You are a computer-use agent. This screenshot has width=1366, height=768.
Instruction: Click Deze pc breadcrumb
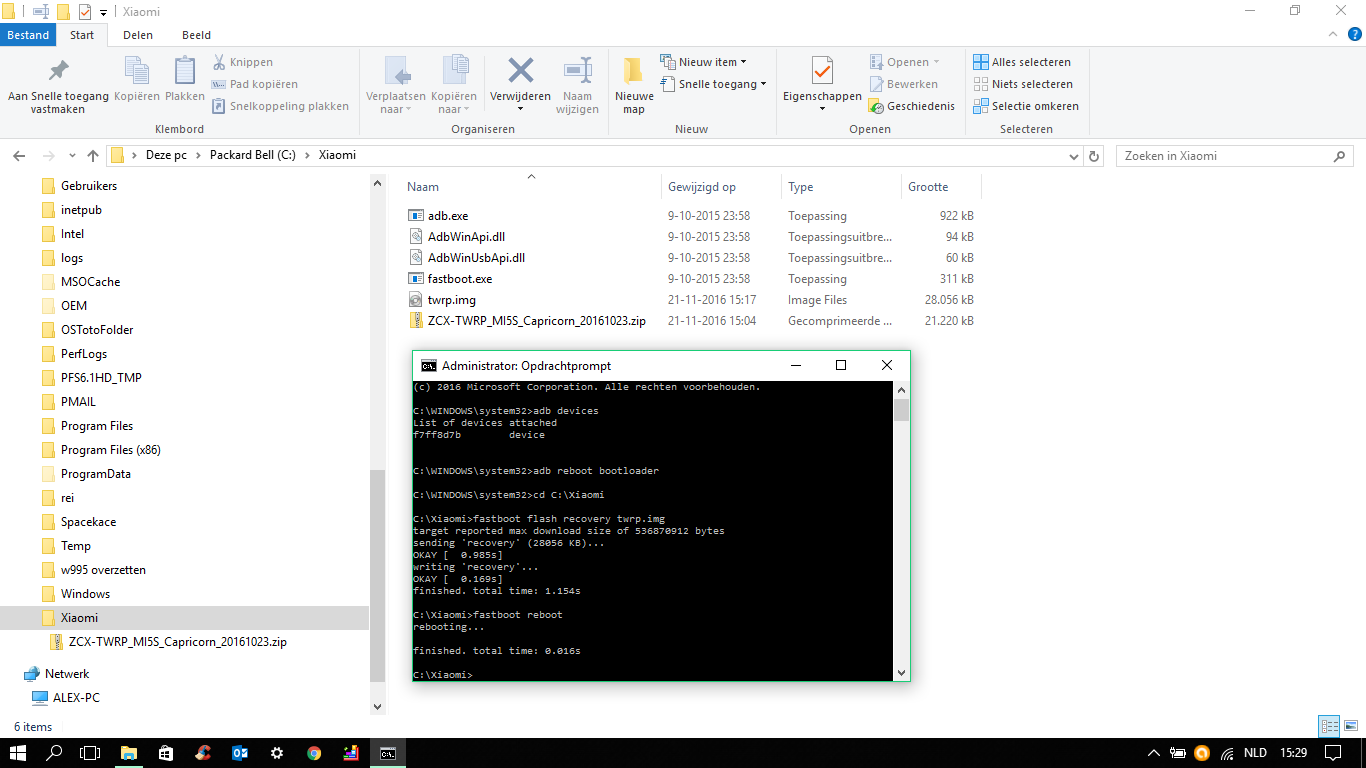pyautogui.click(x=166, y=156)
